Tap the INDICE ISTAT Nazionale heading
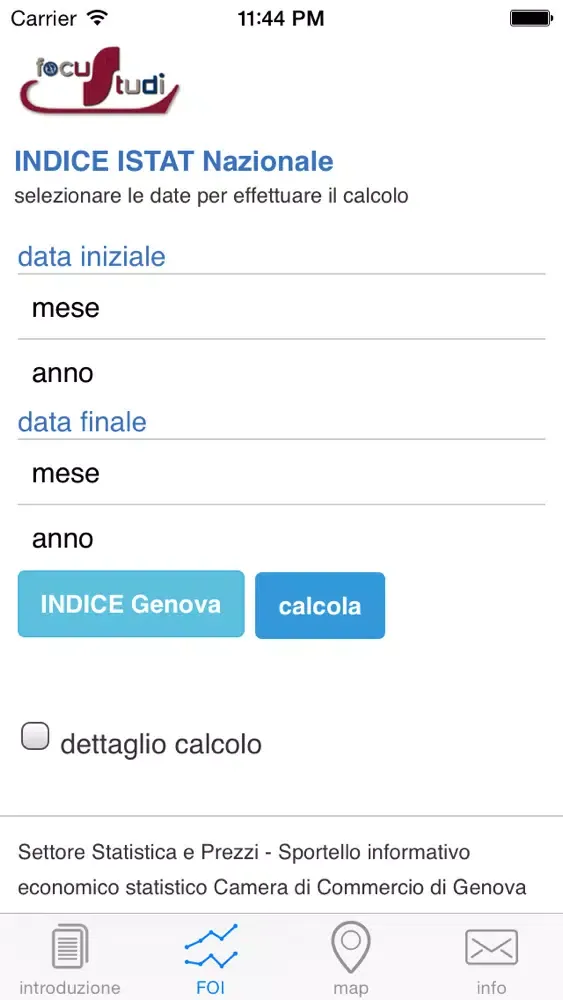The height and width of the screenshot is (1000, 563). coord(173,161)
